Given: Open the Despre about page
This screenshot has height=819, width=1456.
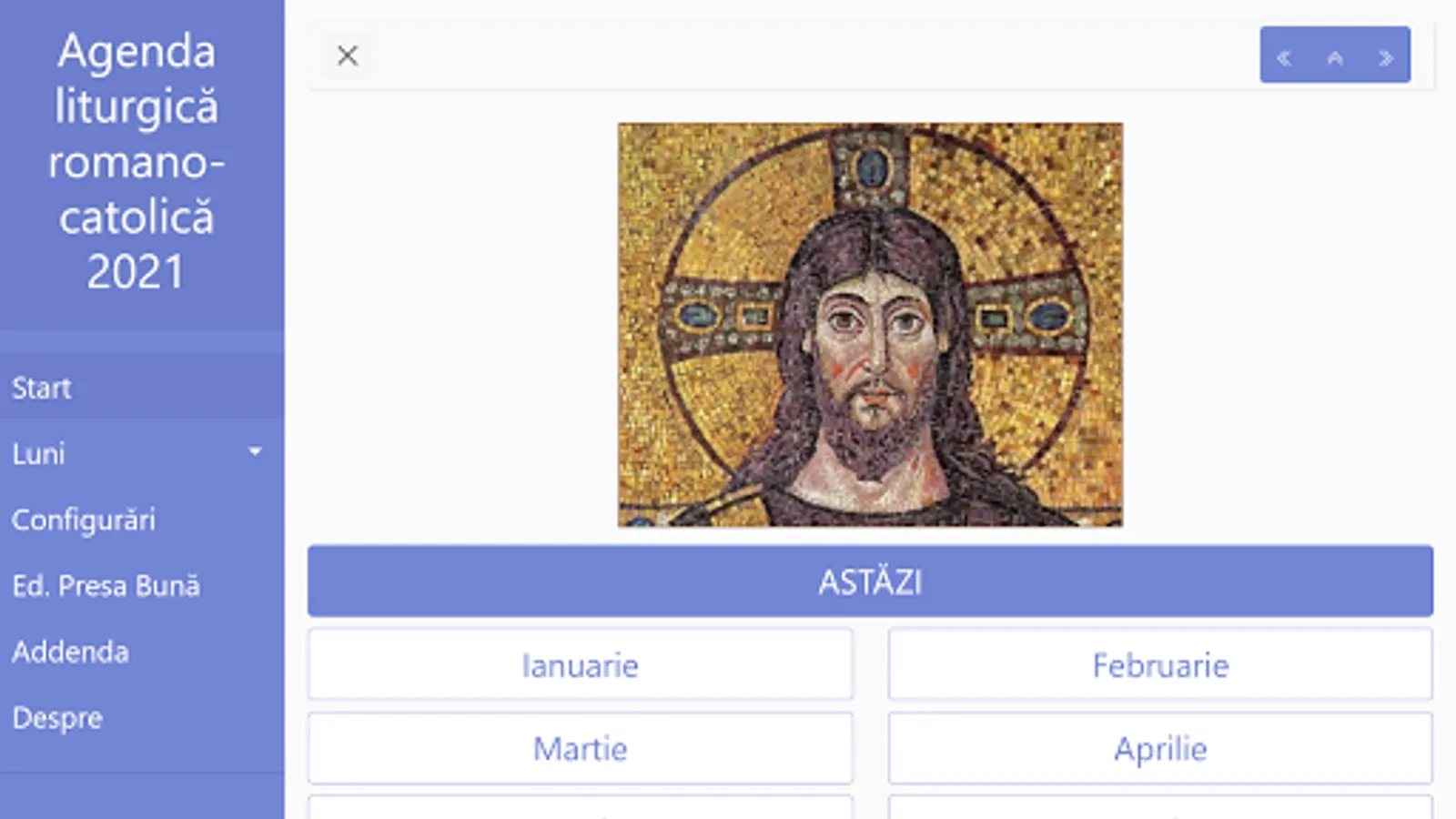Looking at the screenshot, I should pos(57,718).
